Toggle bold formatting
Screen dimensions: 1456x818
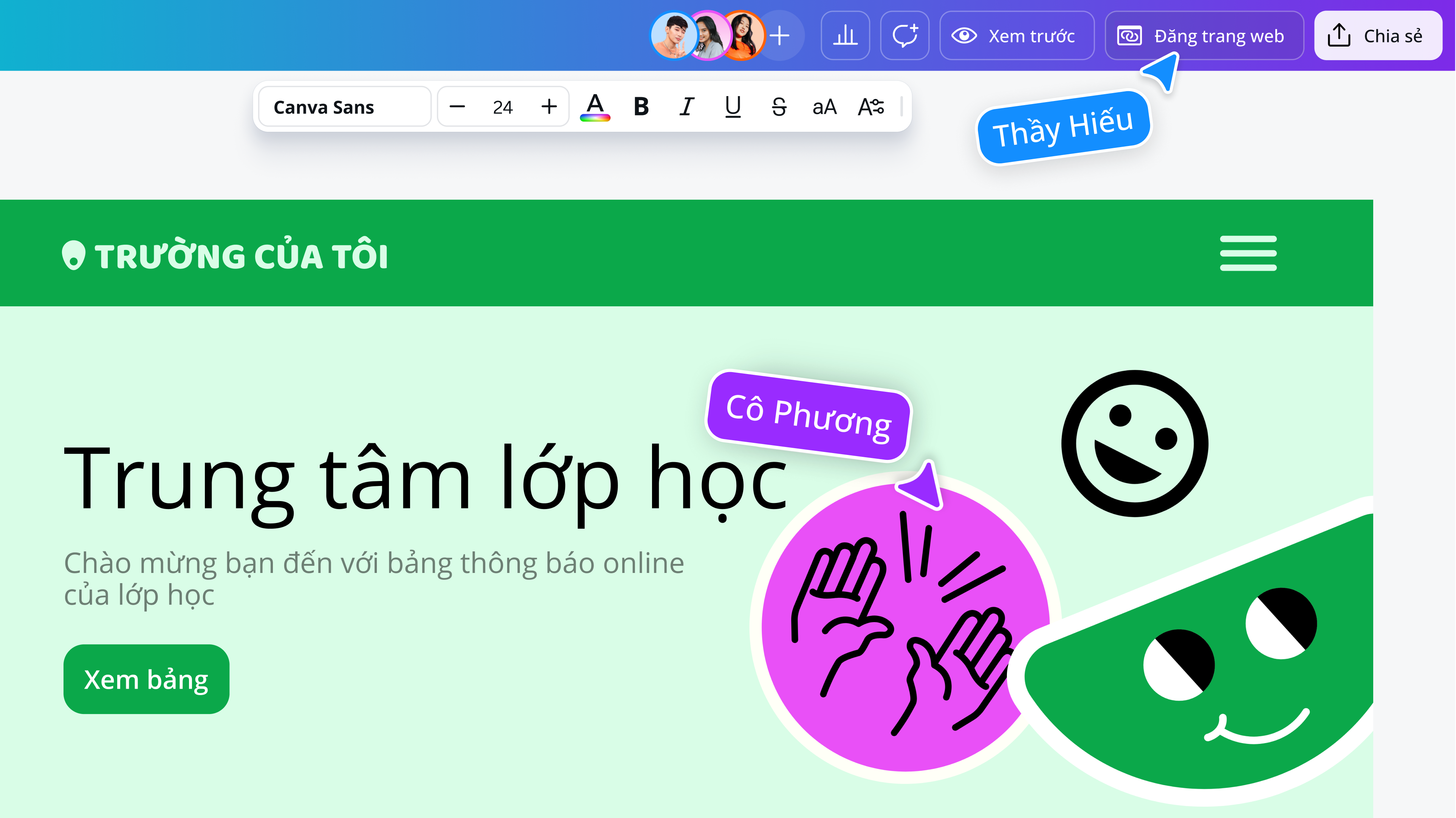click(641, 107)
